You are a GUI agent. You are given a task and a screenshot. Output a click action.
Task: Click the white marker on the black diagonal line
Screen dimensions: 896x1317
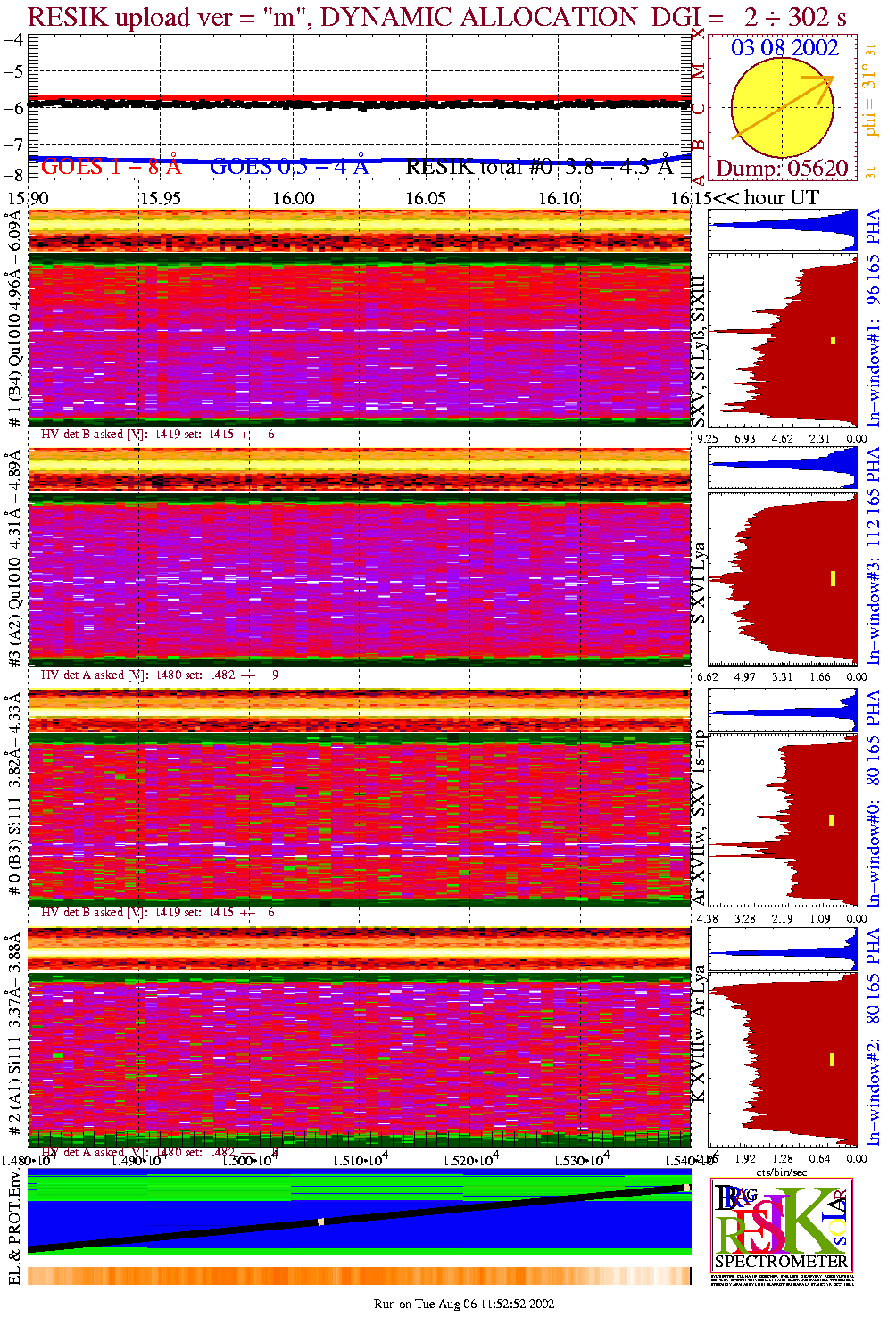click(320, 1222)
